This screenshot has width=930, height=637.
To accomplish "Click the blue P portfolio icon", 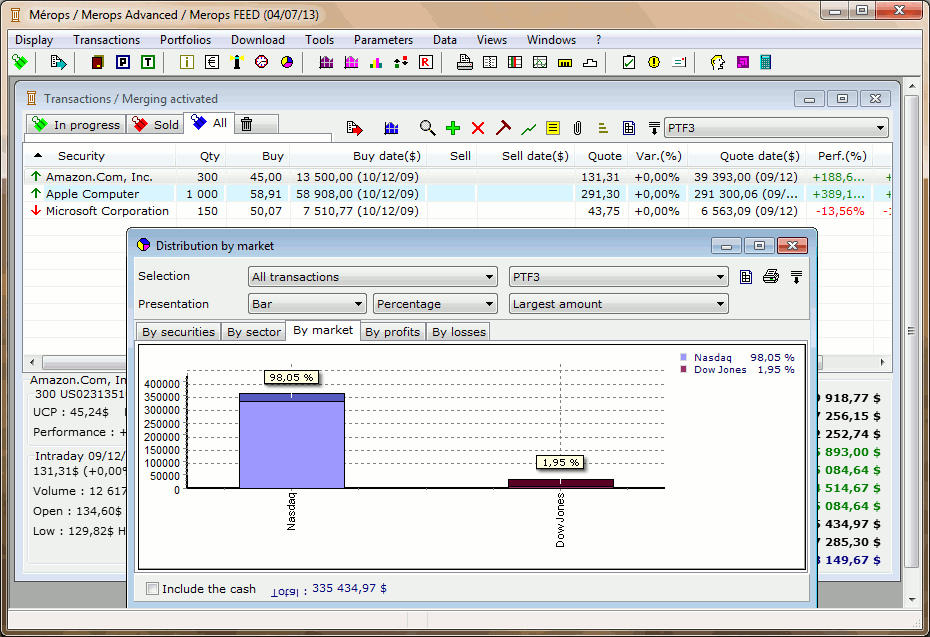I will pyautogui.click(x=123, y=62).
